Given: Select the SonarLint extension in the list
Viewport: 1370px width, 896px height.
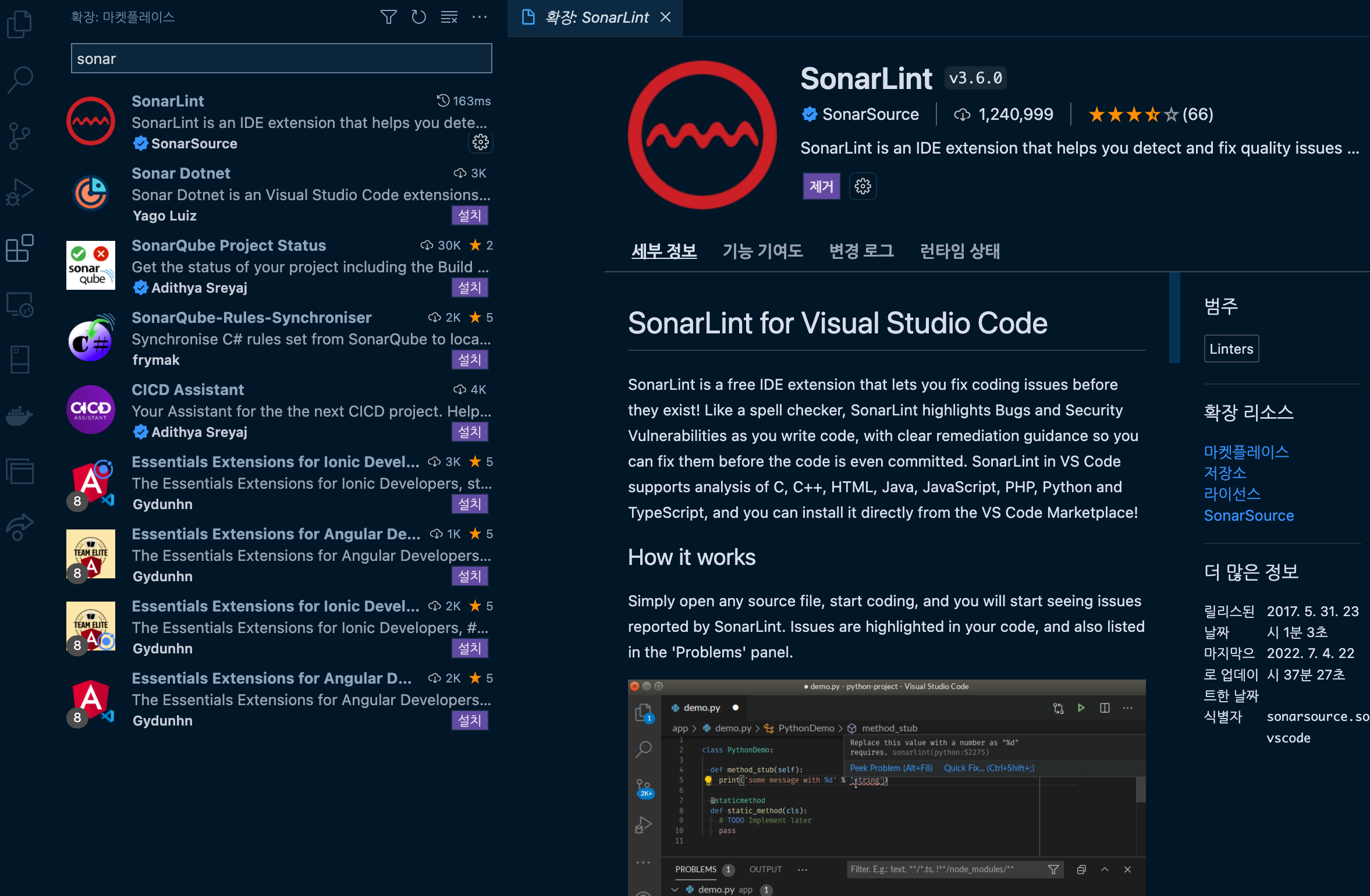Looking at the screenshot, I should tap(281, 122).
